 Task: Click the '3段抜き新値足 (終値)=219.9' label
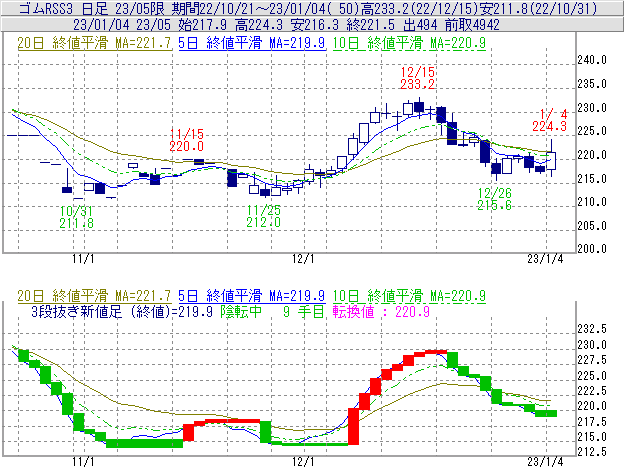click(121, 311)
